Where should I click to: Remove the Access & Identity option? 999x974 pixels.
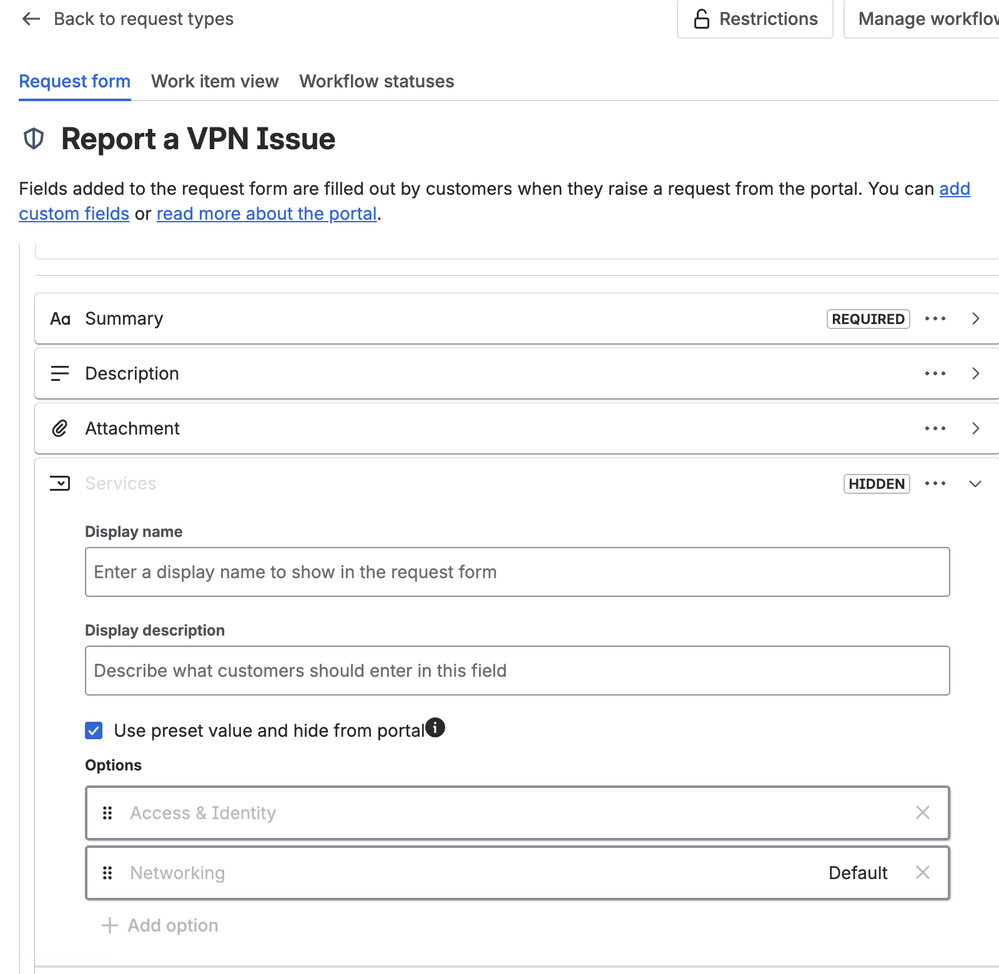[923, 812]
